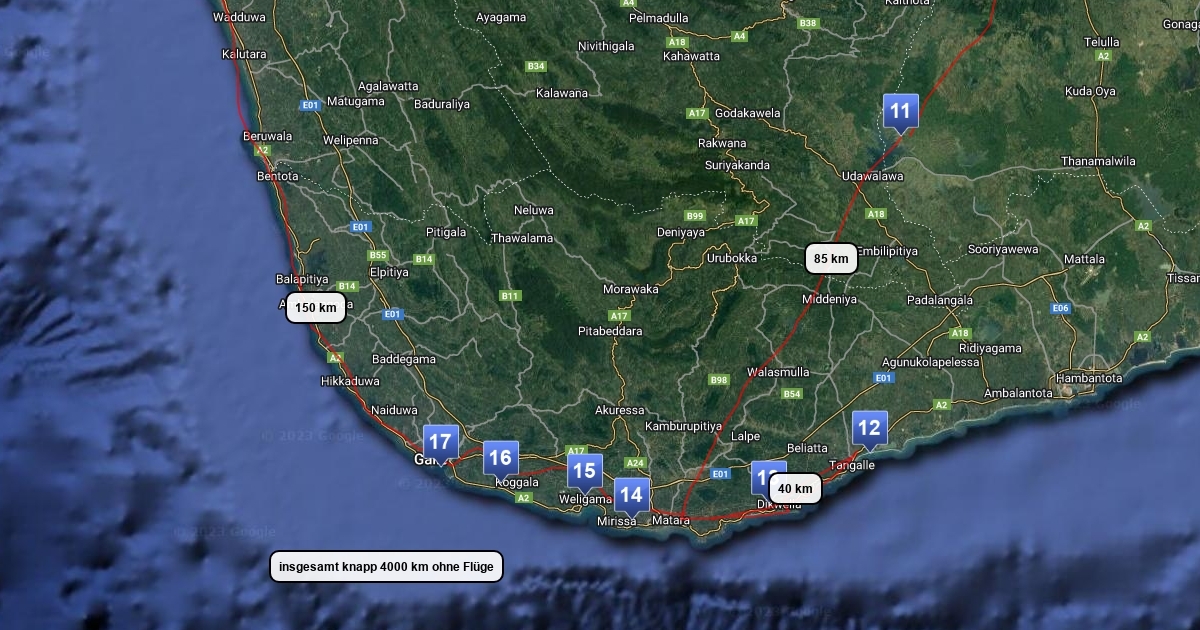Click the 40 km distance label

[x=795, y=489]
